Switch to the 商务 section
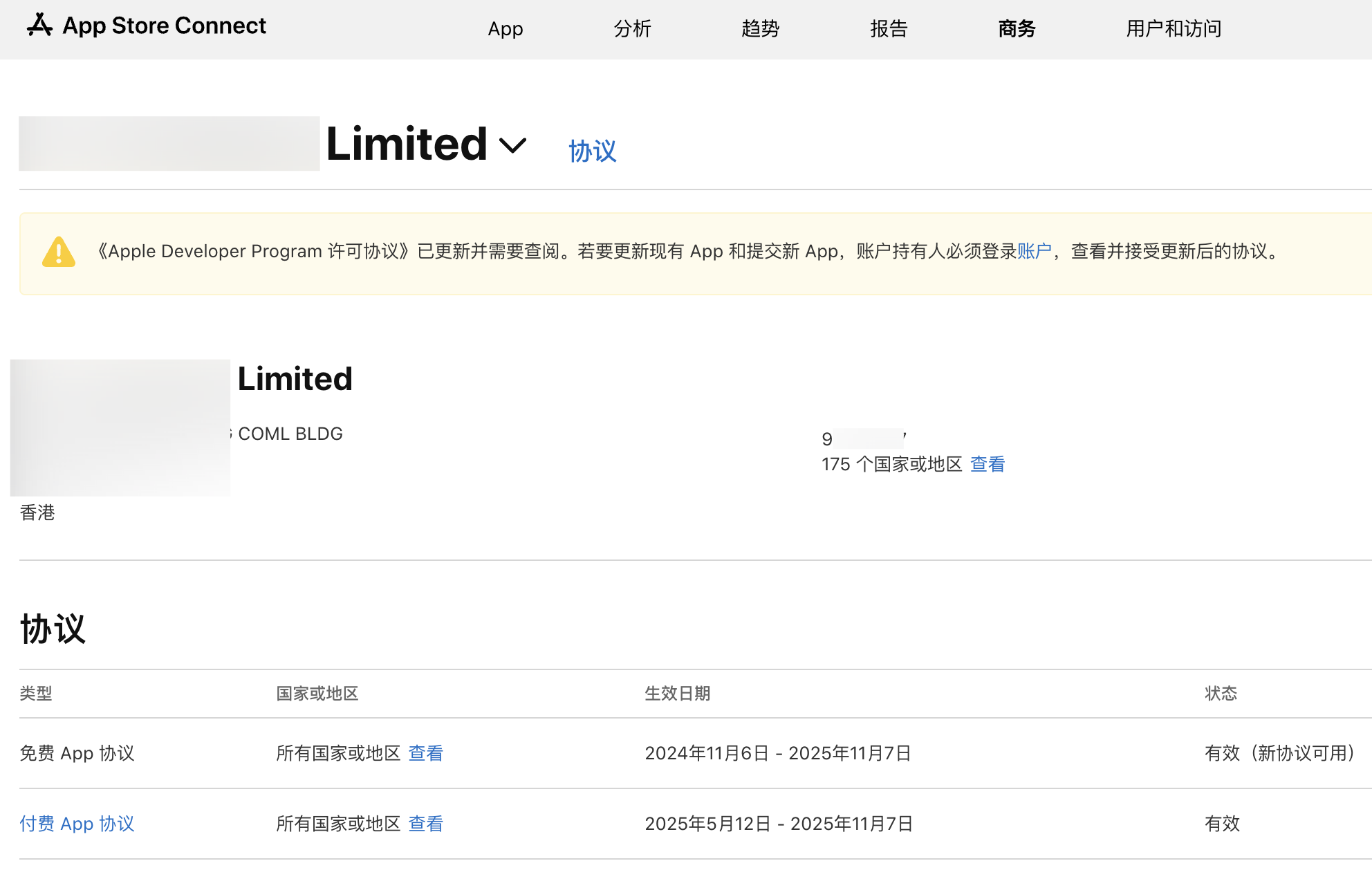Image resolution: width=1372 pixels, height=870 pixels. [x=1017, y=29]
